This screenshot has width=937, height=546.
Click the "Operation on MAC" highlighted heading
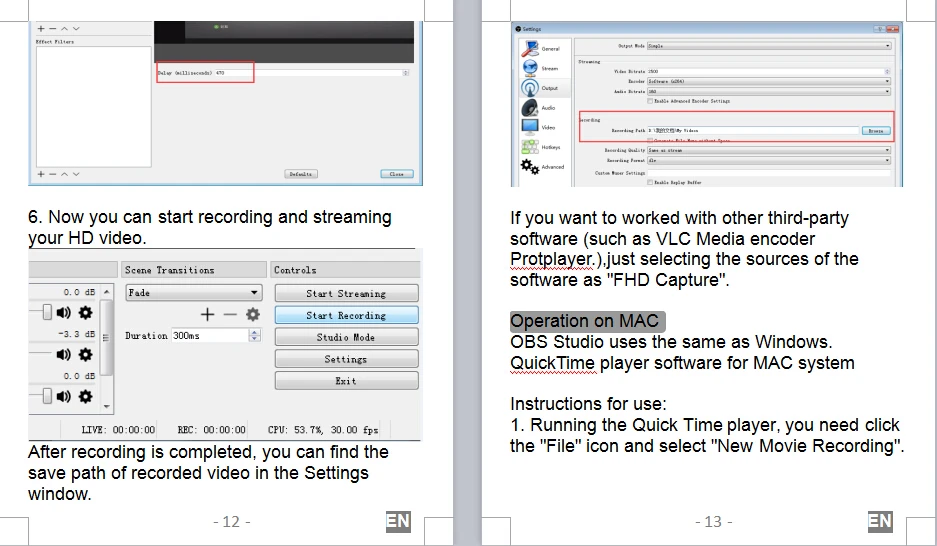click(x=587, y=321)
